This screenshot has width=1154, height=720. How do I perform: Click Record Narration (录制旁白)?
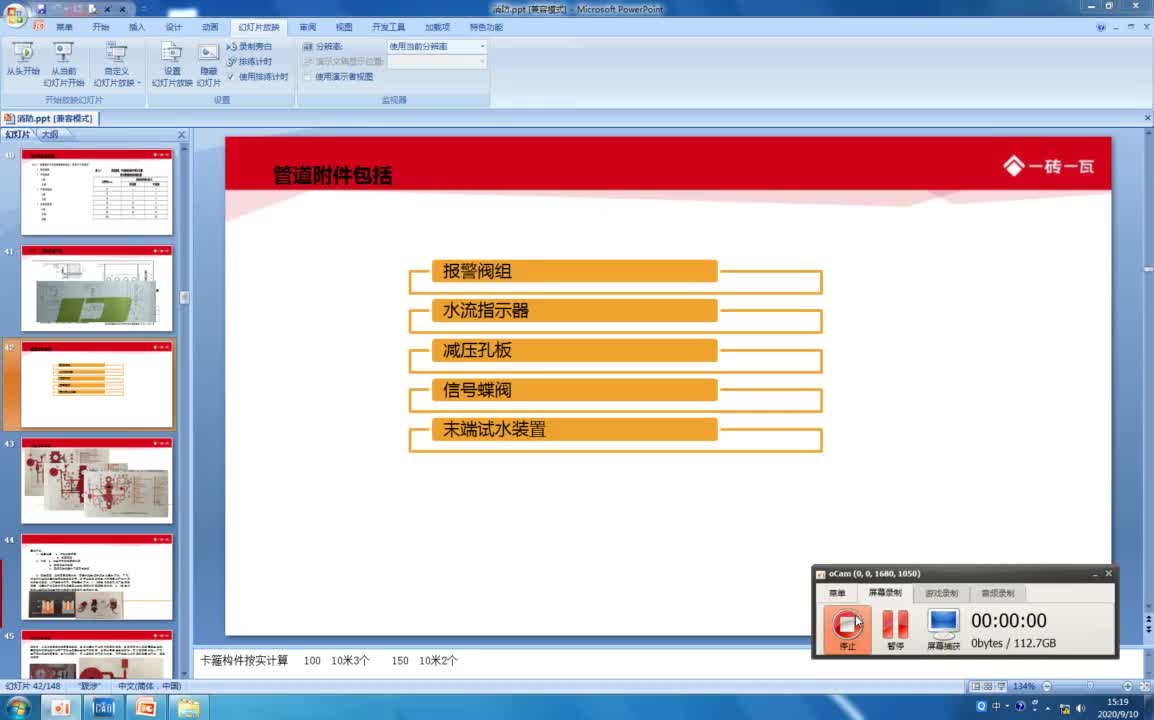[x=249, y=46]
